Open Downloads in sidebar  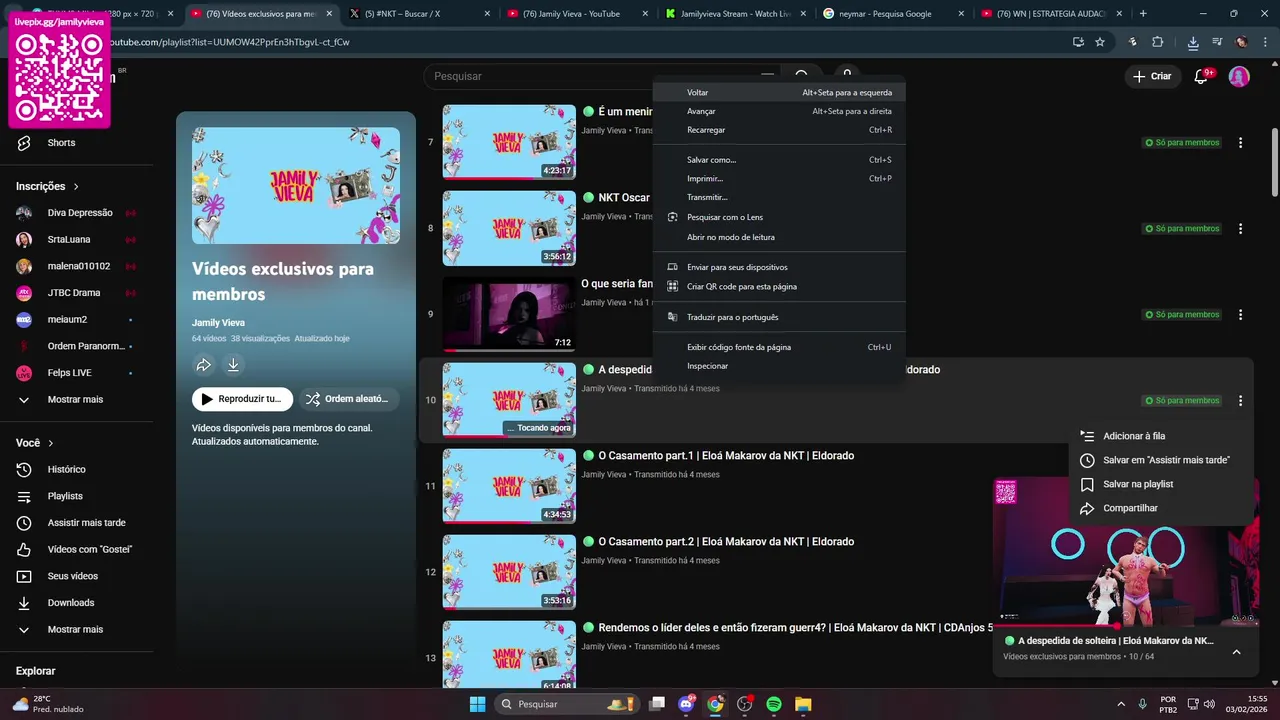(x=70, y=603)
